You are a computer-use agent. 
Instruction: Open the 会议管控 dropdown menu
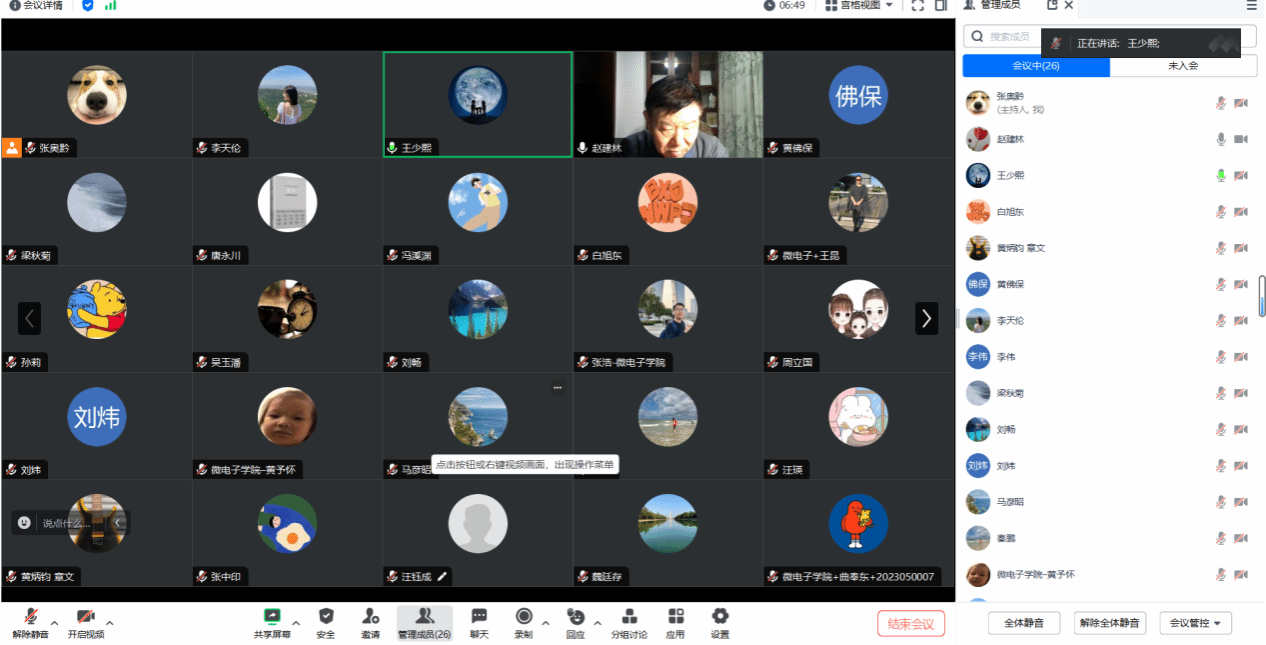1196,623
